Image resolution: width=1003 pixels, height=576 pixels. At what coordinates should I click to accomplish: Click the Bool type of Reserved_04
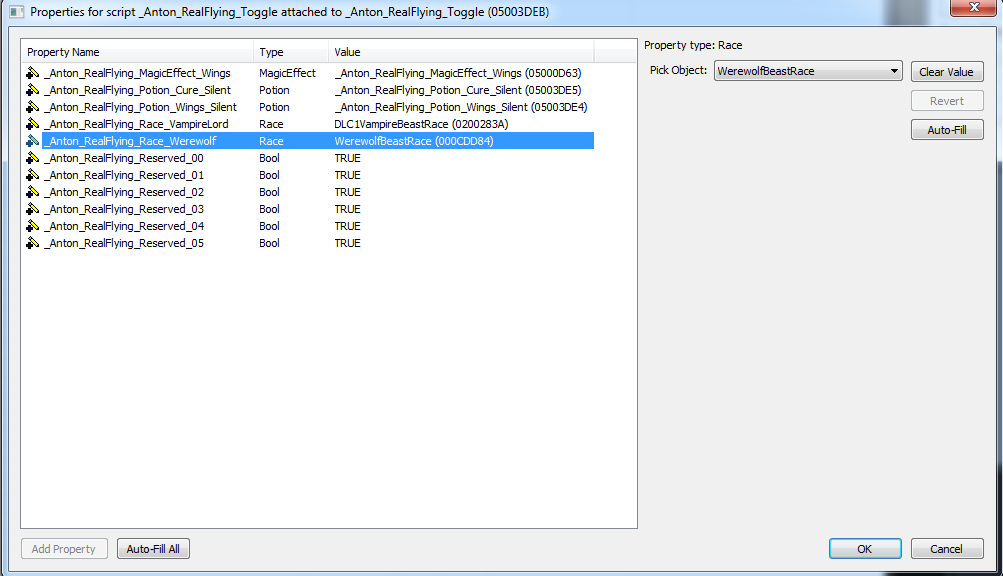(x=269, y=226)
